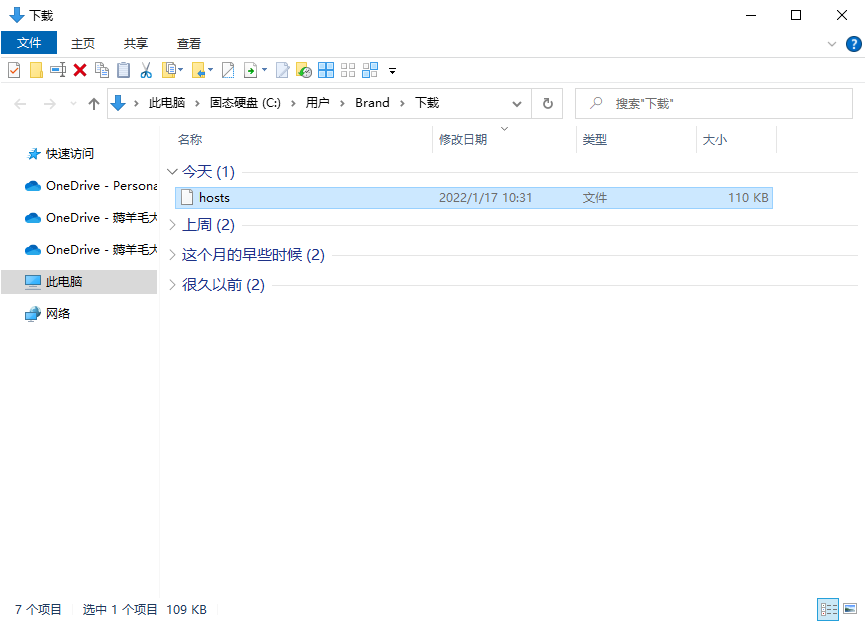866x622 pixels.
Task: Navigate up to the Brand folder with the up arrow
Action: click(x=93, y=103)
